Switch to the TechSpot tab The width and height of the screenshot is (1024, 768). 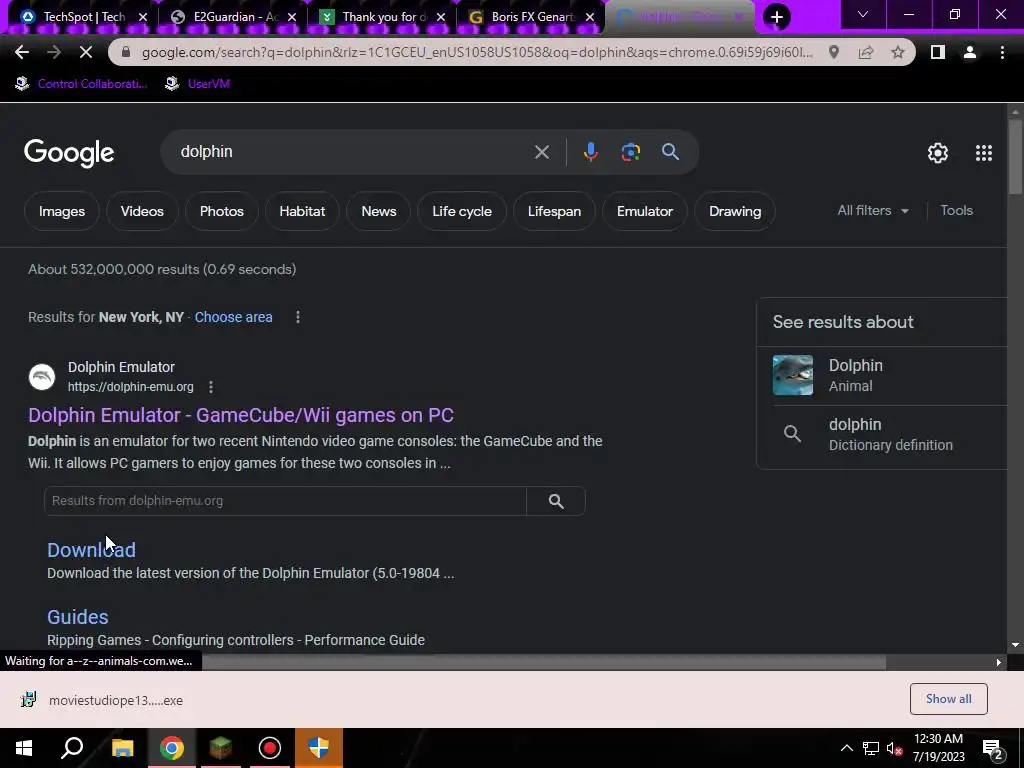[84, 17]
